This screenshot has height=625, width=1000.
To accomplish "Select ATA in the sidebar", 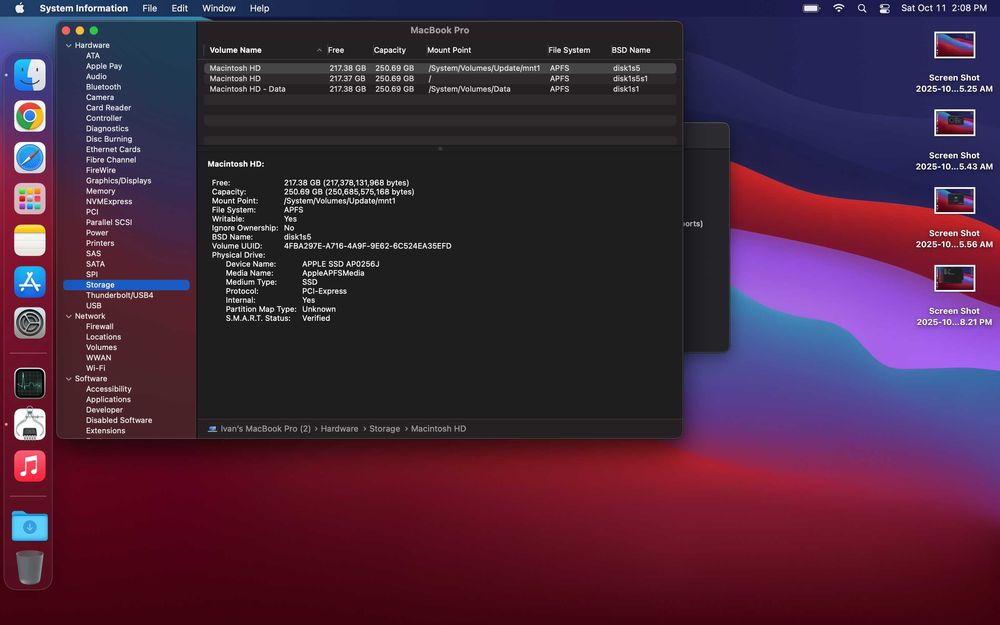I will 93,55.
